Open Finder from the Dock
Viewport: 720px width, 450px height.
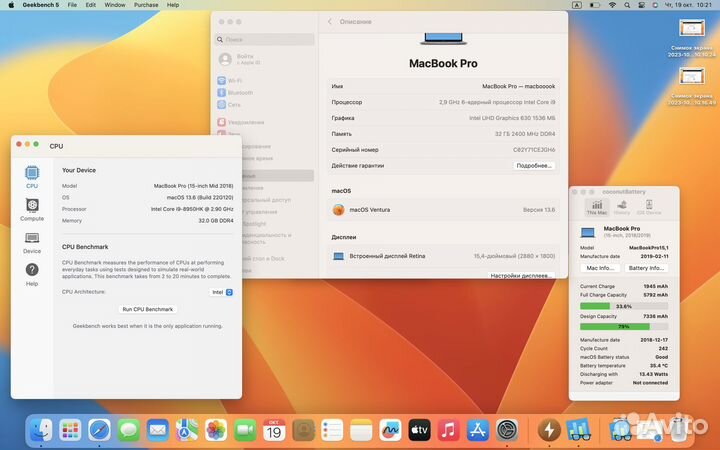pos(41,430)
